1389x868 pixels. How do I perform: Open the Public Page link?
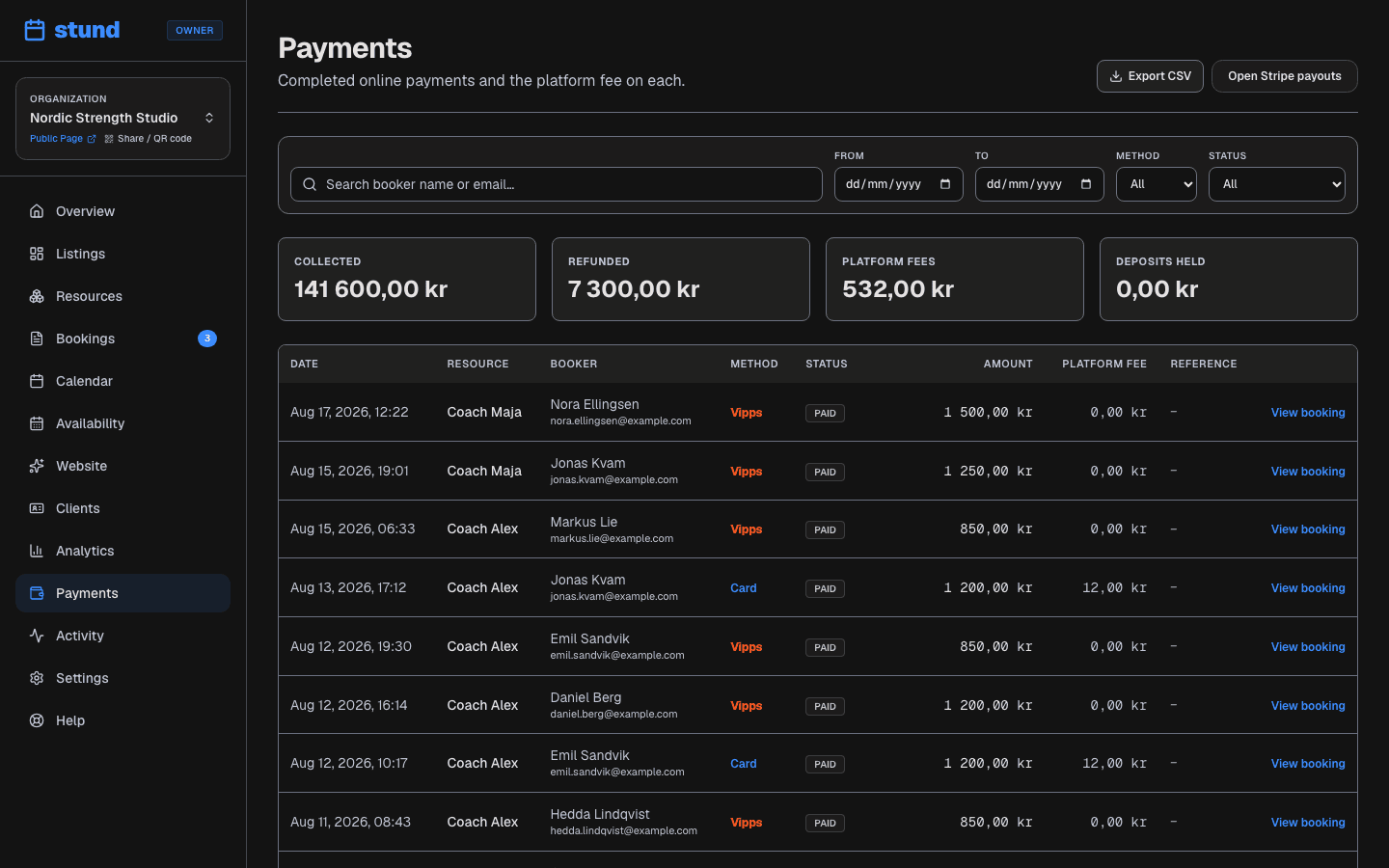coord(63,139)
